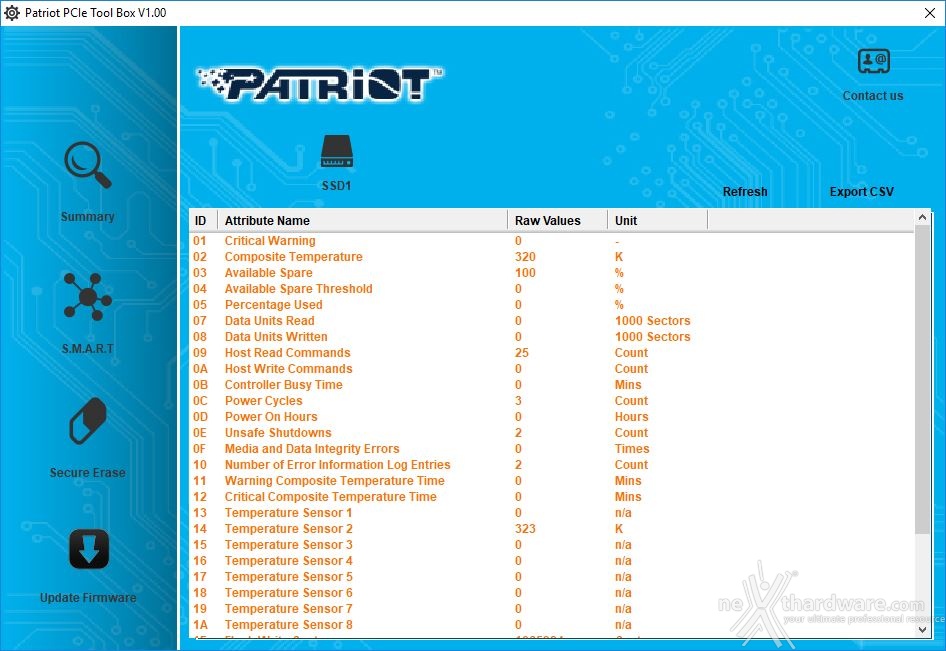Select the Media and Data Integrity Errors row
The height and width of the screenshot is (651, 946).
coord(551,448)
